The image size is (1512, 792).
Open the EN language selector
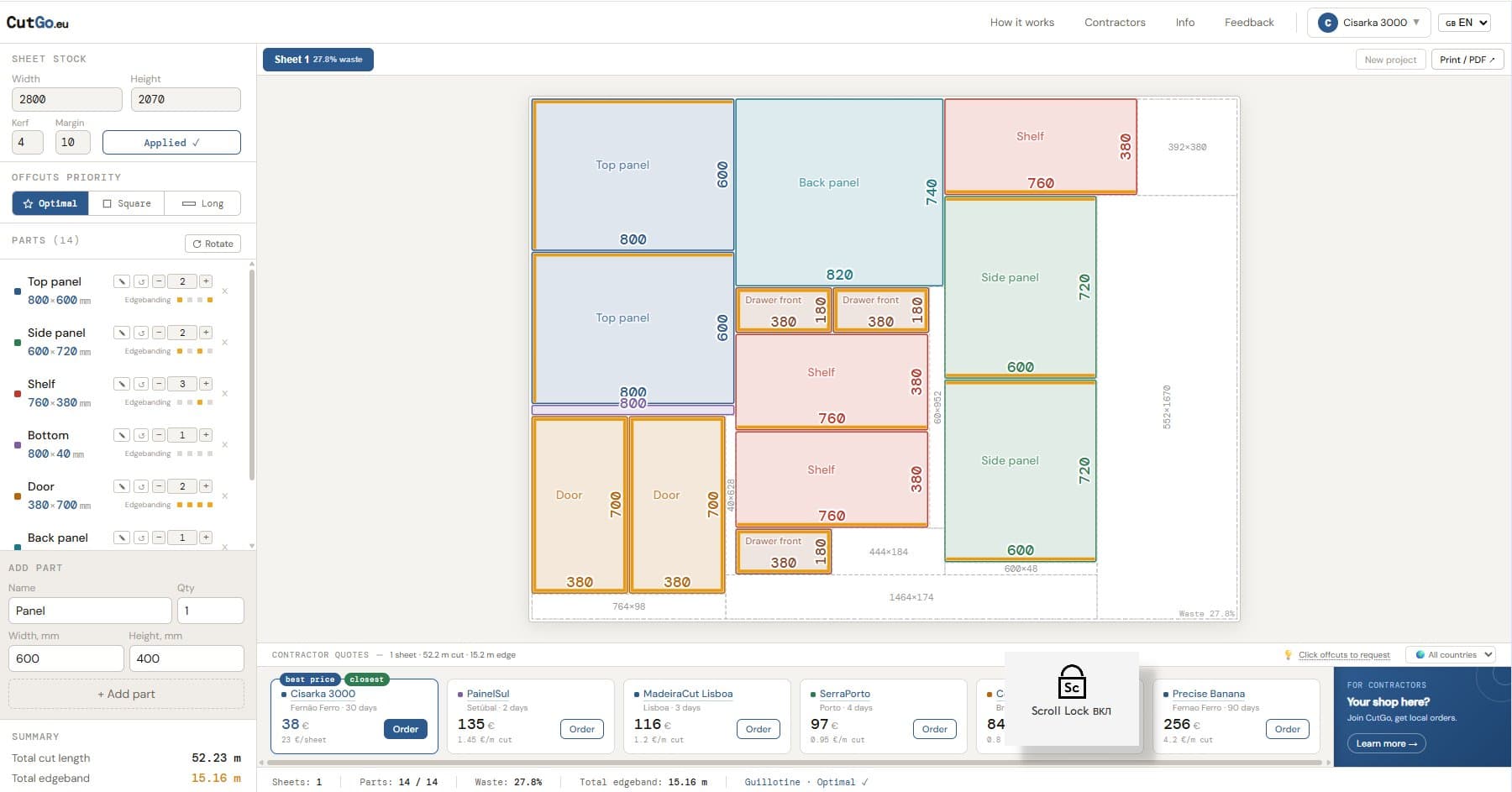pyautogui.click(x=1464, y=23)
